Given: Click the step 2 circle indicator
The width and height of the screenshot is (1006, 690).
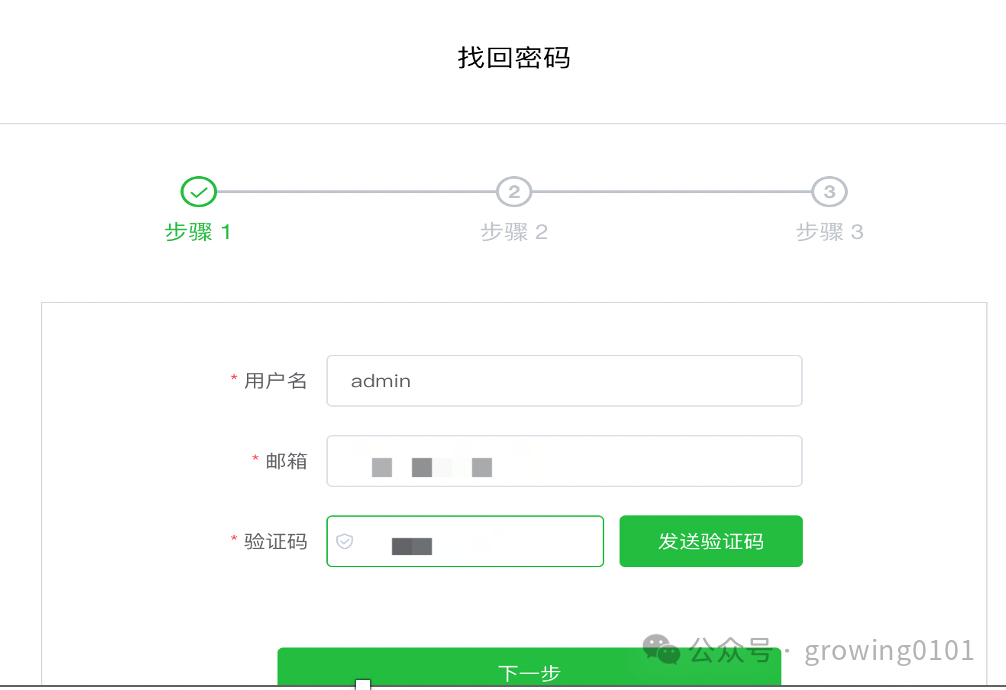Looking at the screenshot, I should point(514,191).
